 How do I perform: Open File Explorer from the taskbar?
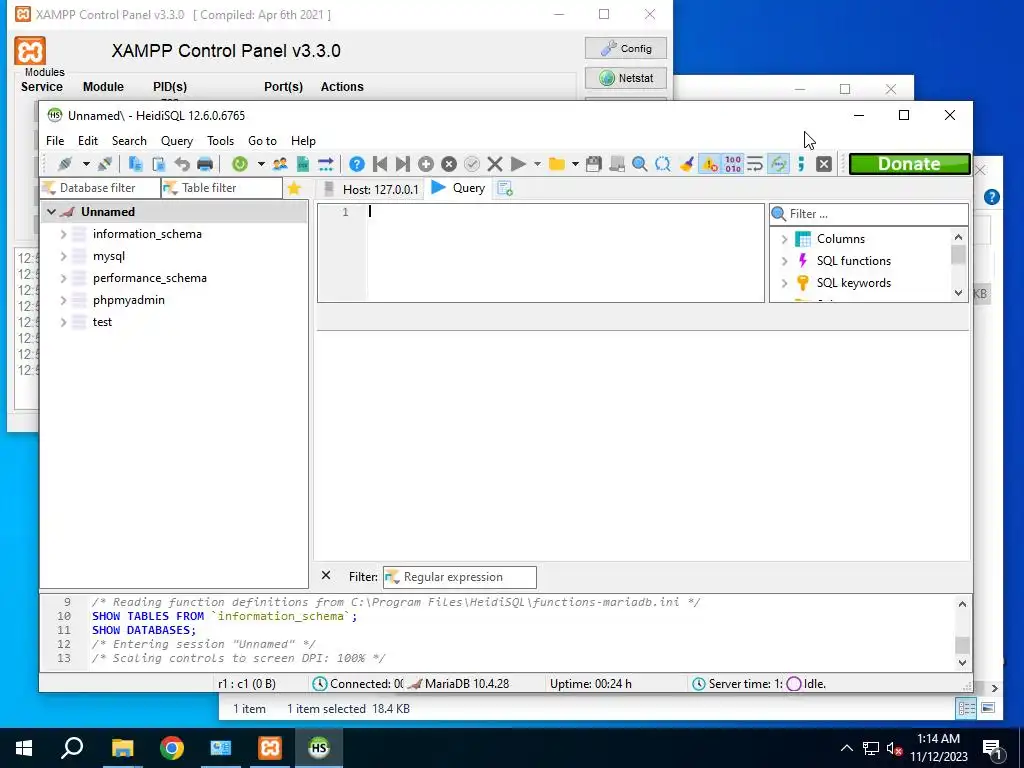pyautogui.click(x=122, y=748)
